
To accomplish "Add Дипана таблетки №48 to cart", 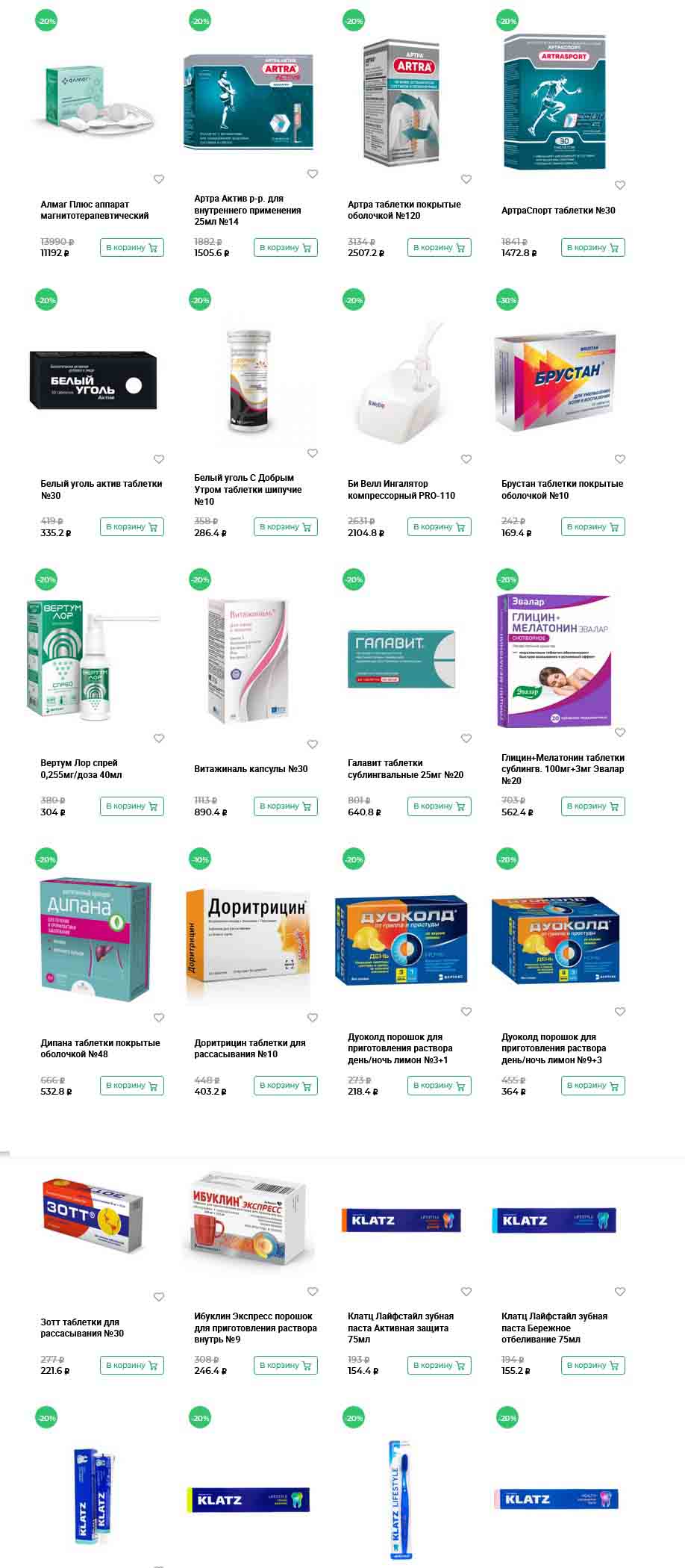I will pos(132,1086).
